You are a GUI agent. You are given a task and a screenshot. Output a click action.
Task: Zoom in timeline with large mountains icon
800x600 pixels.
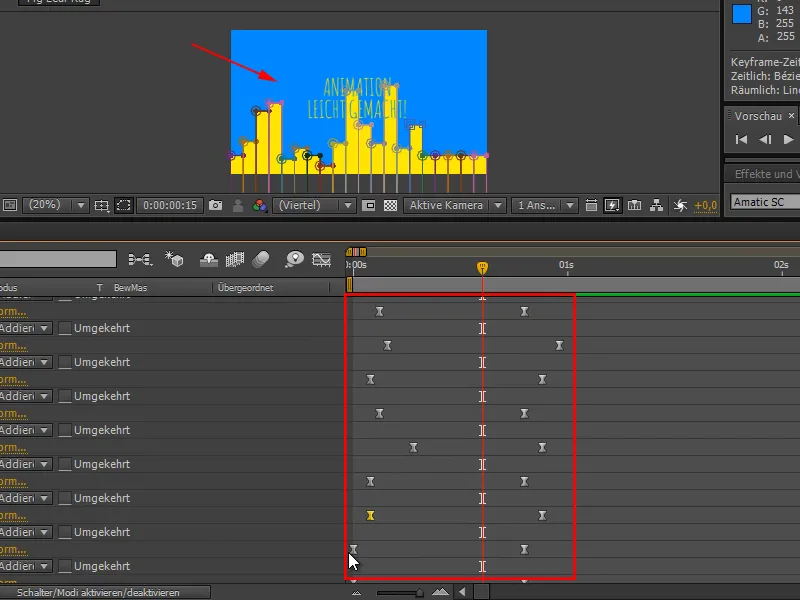(440, 592)
